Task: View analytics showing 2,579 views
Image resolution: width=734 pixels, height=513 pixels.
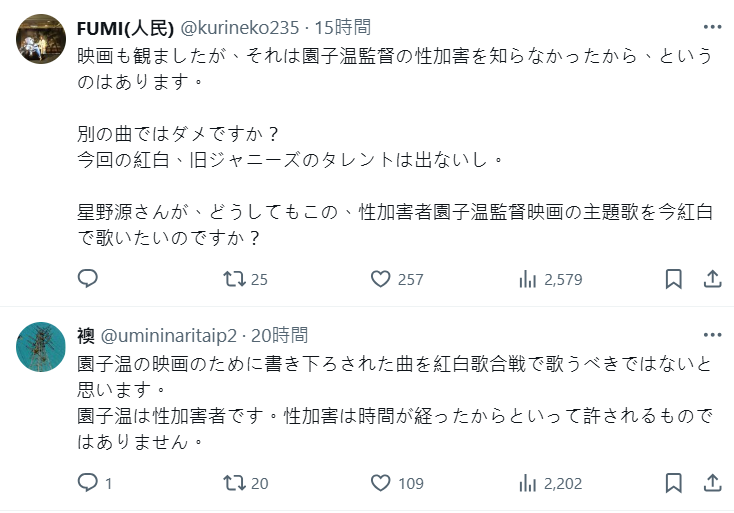Action: pos(528,279)
